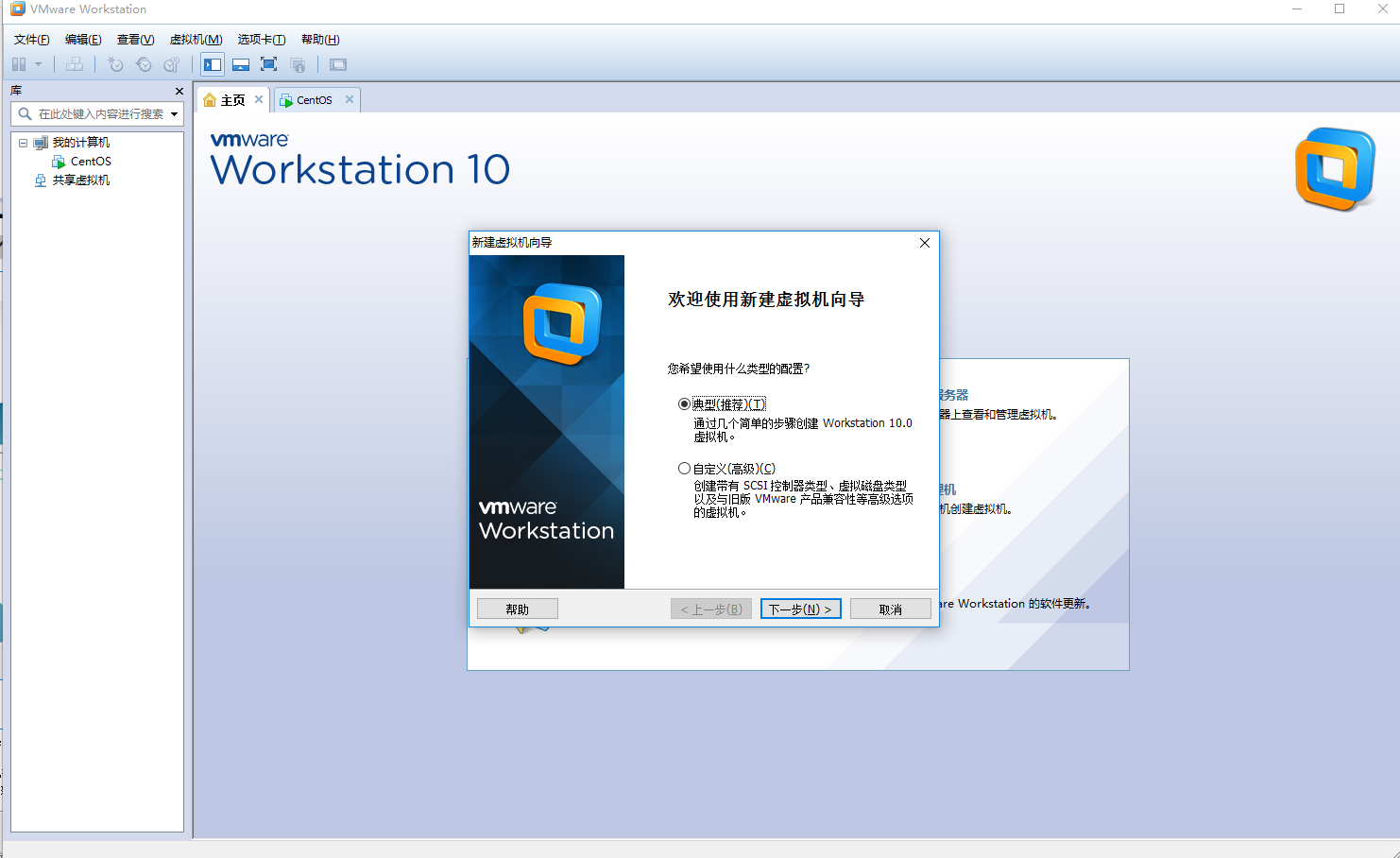Click 取消 to cancel the wizard
Image resolution: width=1400 pixels, height=858 pixels.
point(891,609)
